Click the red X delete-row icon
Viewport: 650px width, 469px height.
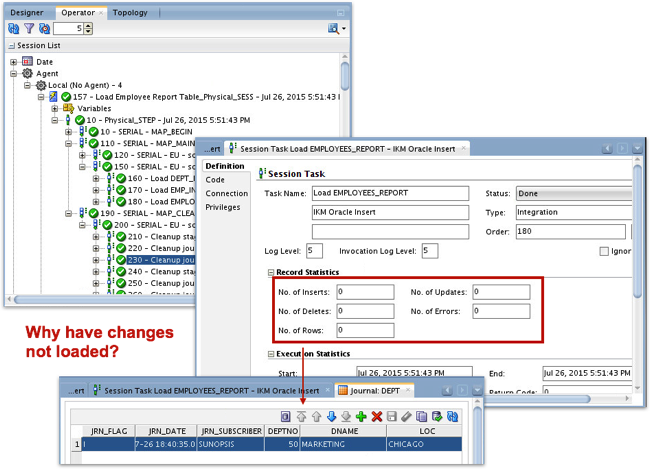(x=376, y=416)
